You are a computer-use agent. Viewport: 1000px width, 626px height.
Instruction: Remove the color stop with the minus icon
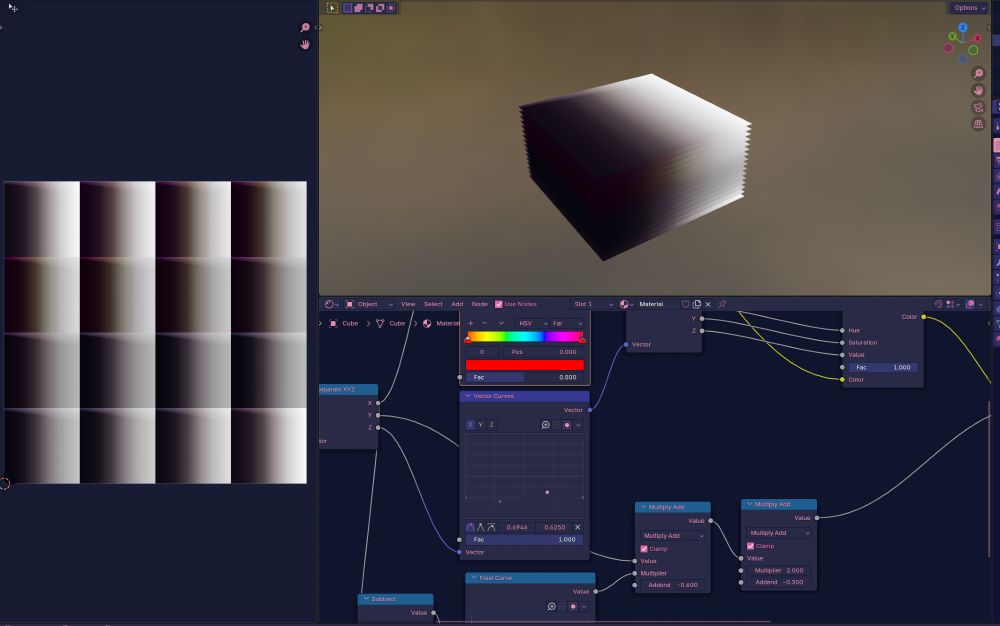[484, 323]
